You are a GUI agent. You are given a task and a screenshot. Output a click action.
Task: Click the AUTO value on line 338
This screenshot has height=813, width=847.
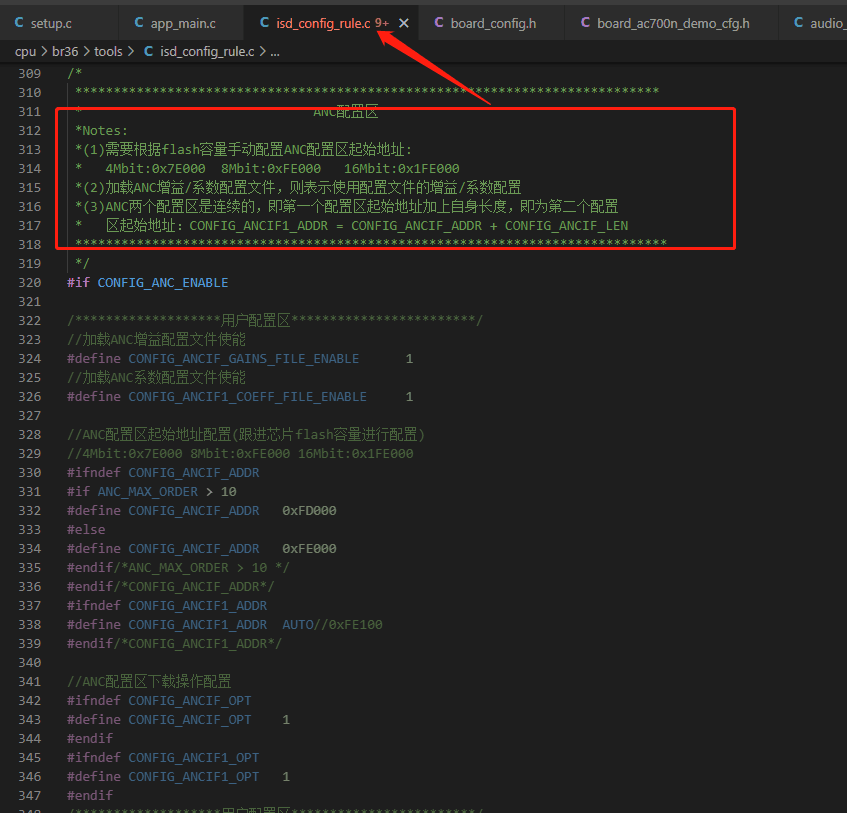click(298, 624)
